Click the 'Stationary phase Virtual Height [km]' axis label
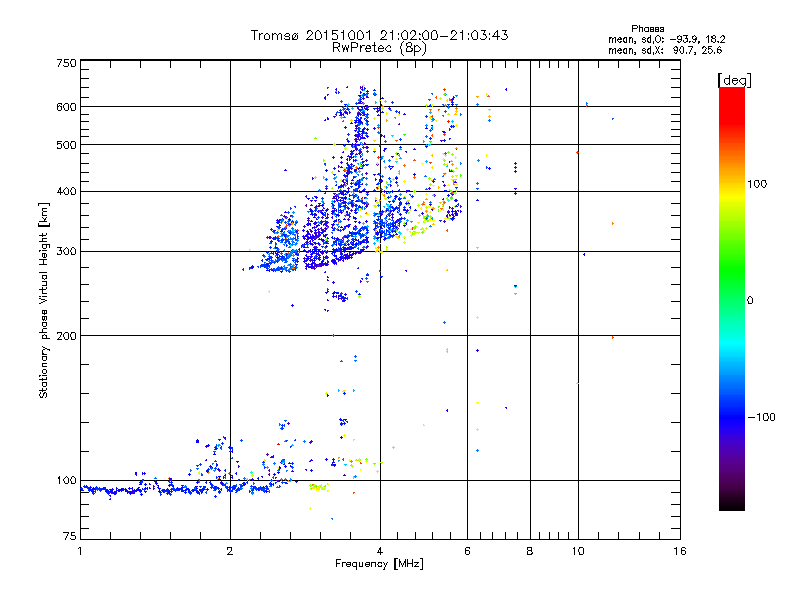The image size is (800, 600). click(43, 300)
